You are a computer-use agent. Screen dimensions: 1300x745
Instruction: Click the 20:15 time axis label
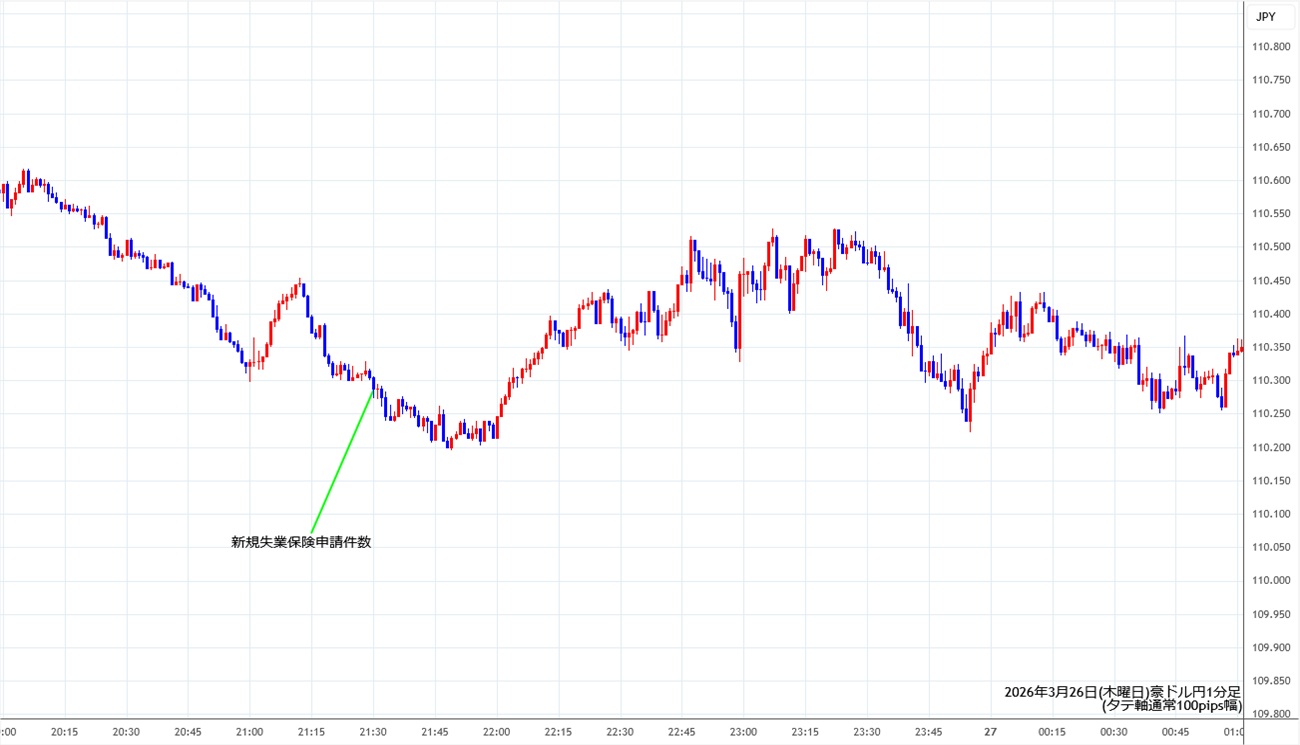coord(64,732)
